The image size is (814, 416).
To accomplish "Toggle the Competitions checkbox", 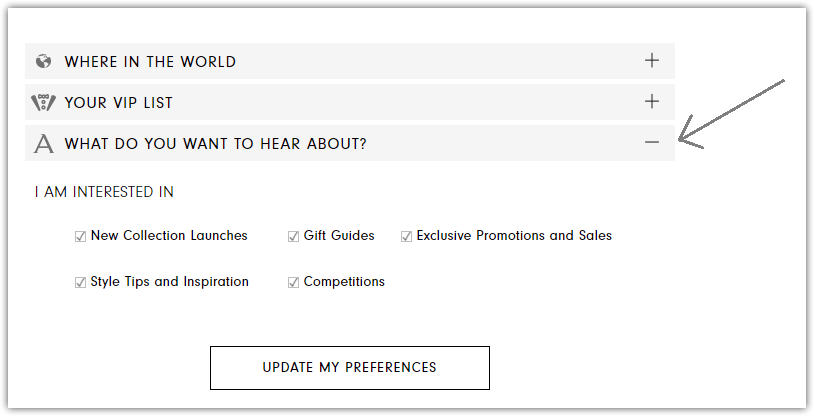I will (294, 283).
